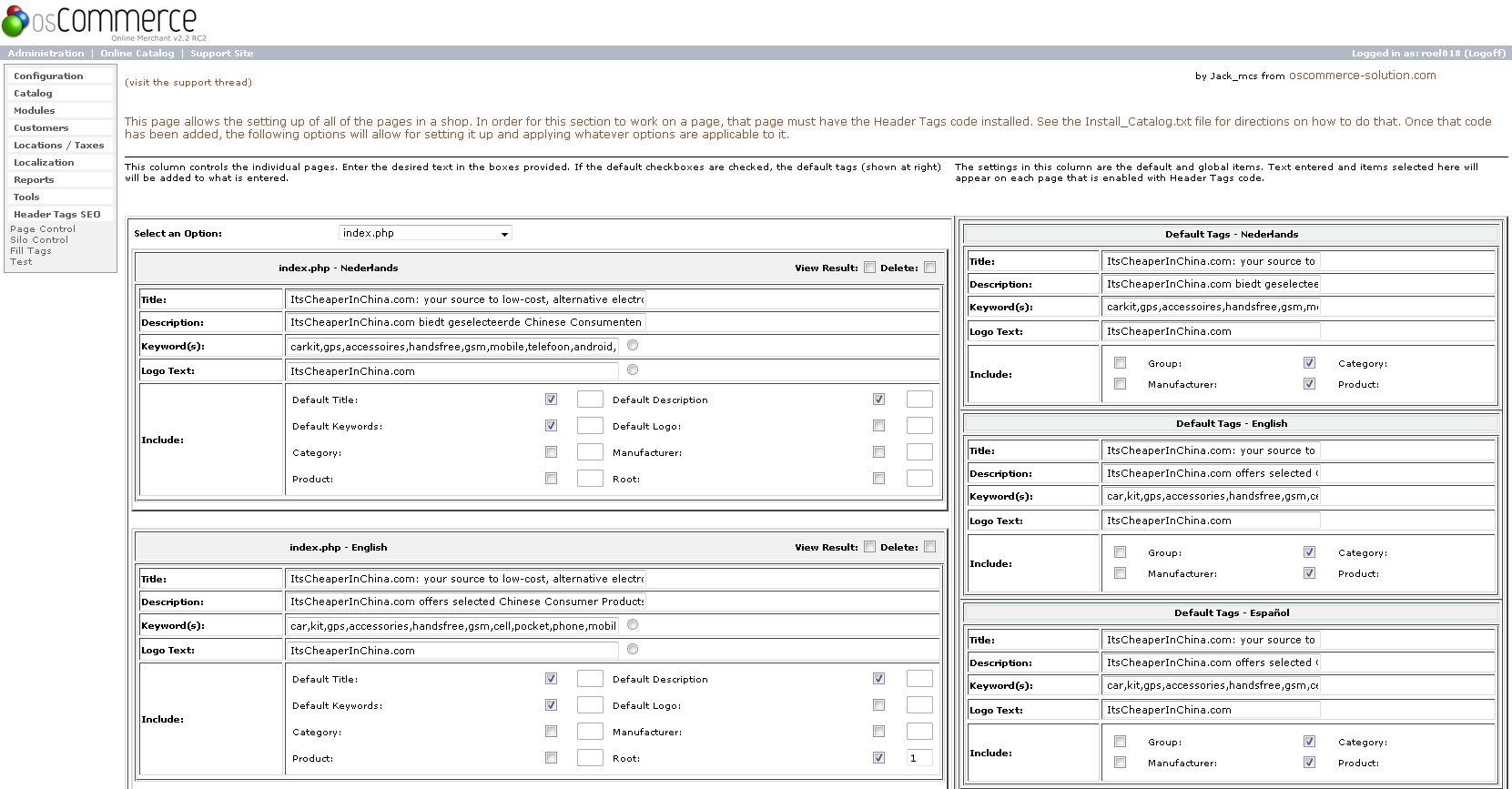1512x789 pixels.
Task: Toggle Default Keywords in index.php Nederlands
Action: click(x=552, y=426)
